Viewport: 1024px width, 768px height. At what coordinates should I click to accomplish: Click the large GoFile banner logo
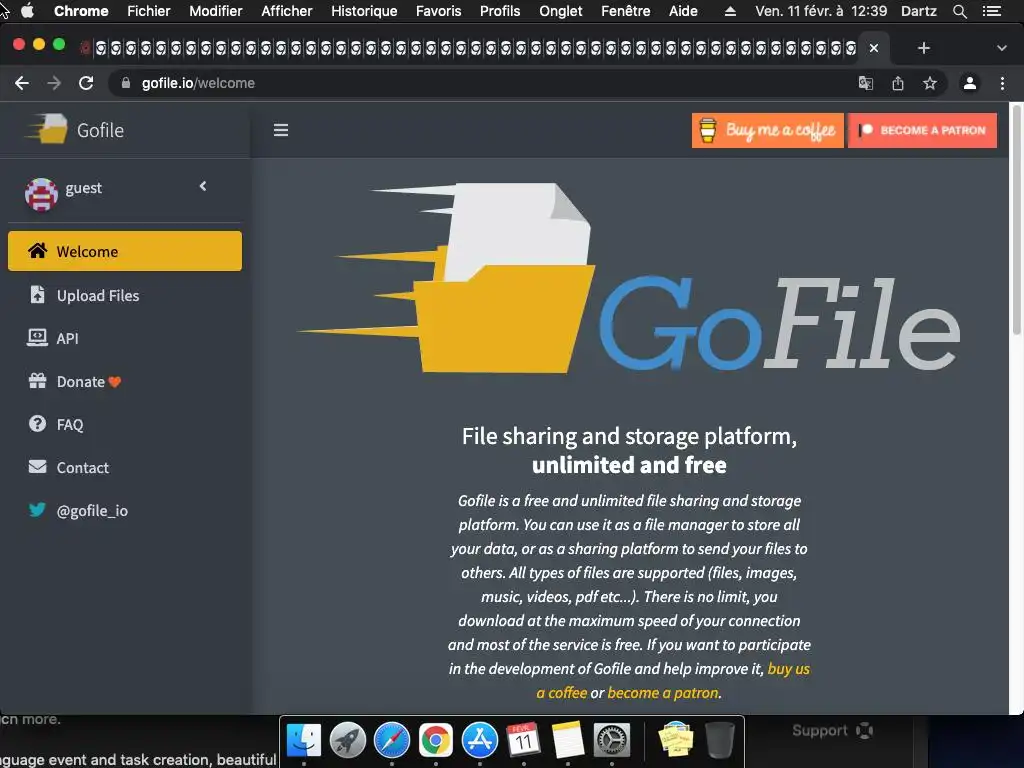coord(629,279)
